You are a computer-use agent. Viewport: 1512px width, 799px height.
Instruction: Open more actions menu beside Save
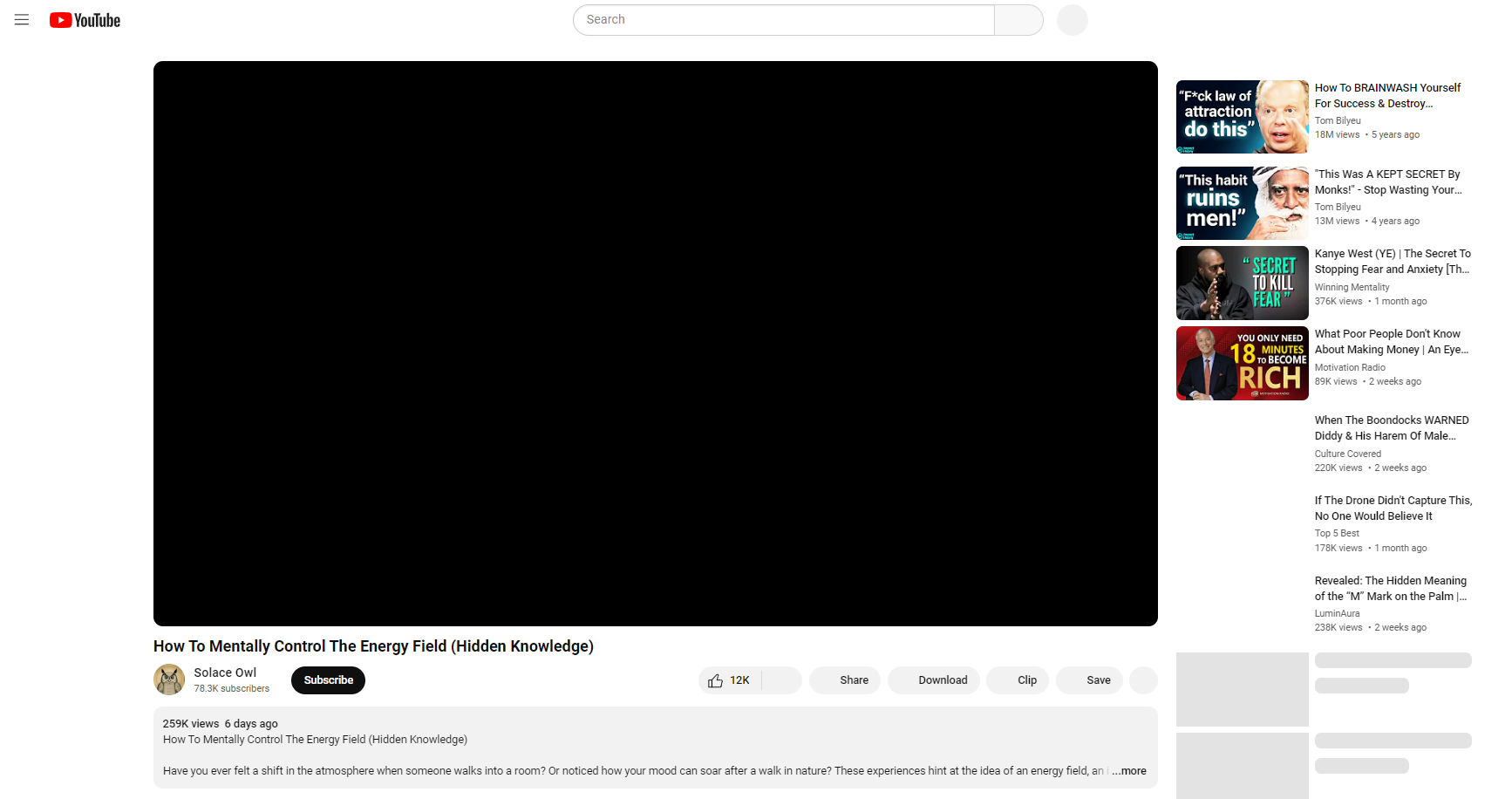click(1143, 680)
